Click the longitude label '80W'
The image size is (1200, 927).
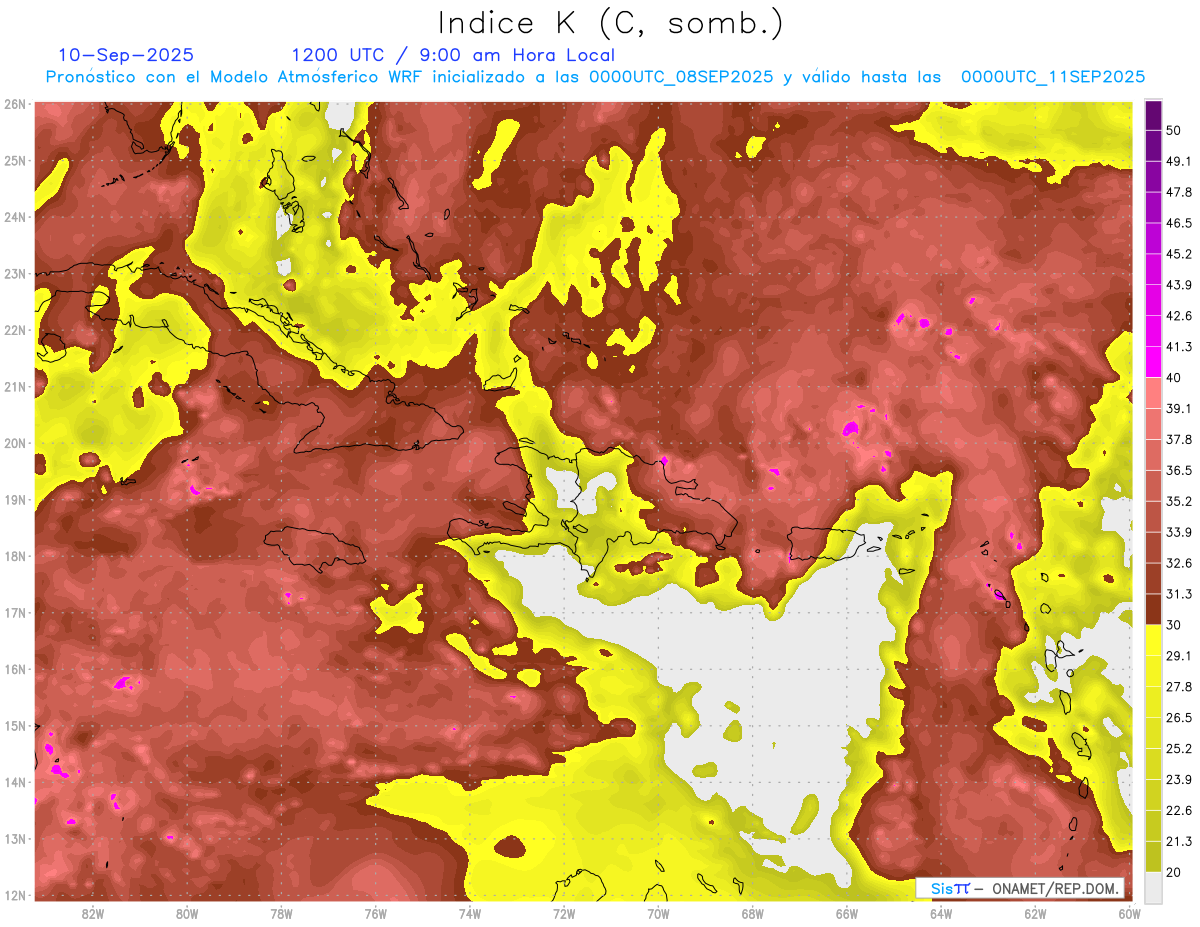187,914
